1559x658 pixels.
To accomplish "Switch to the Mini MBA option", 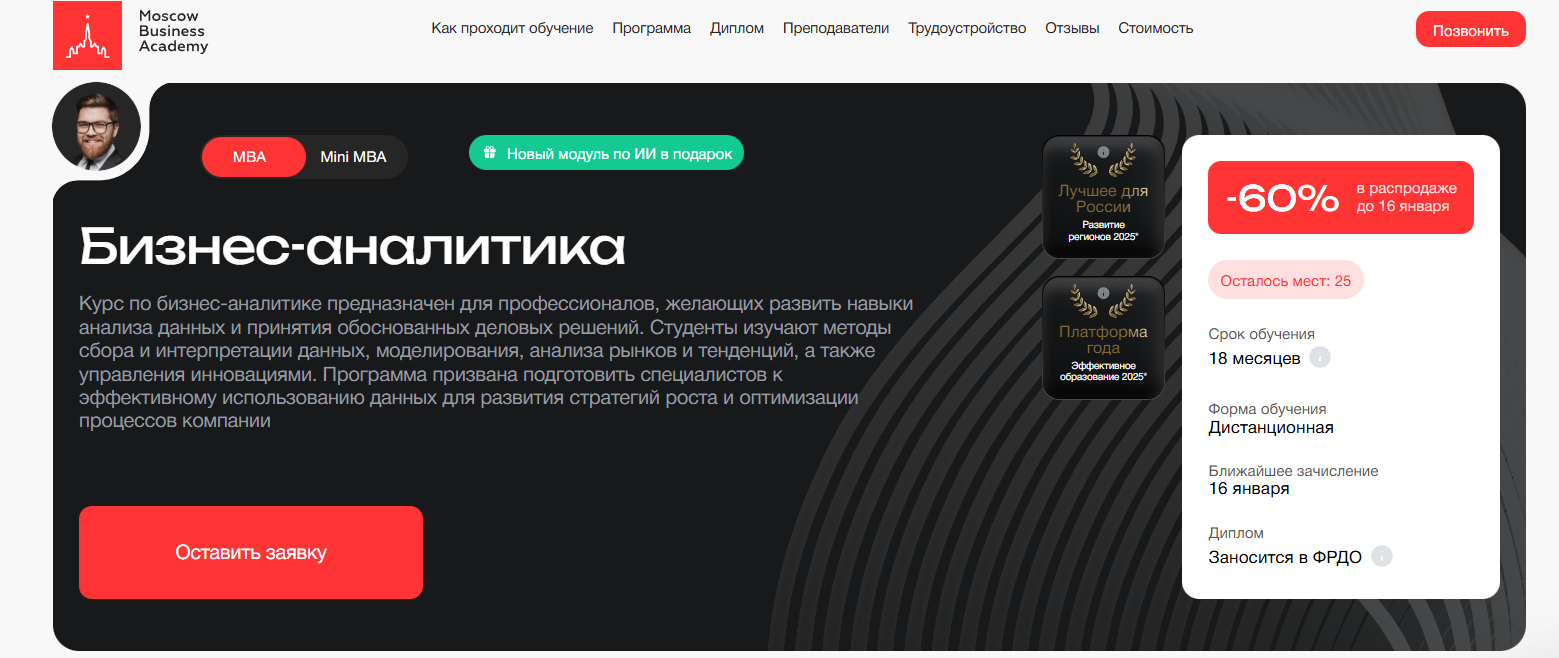I will point(353,157).
